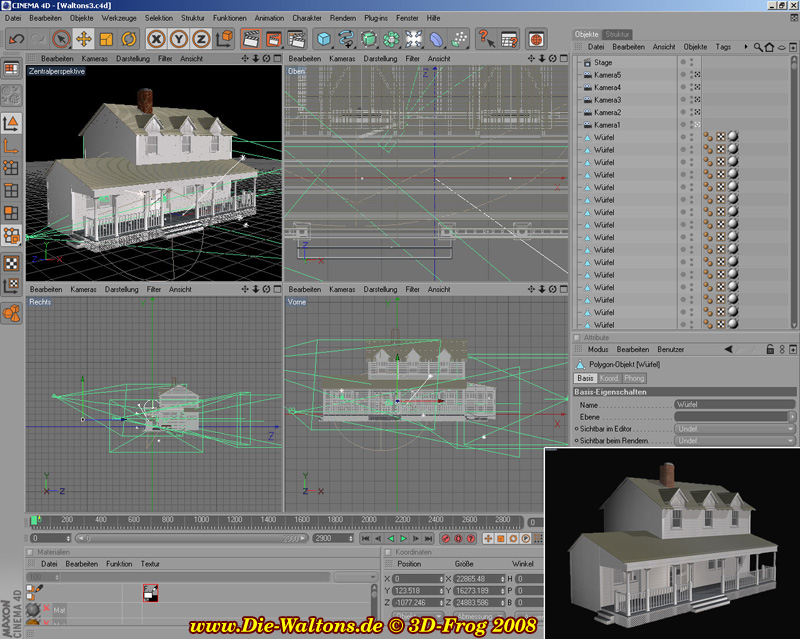Switch the world/object coordinate system icon
Viewport: 800px width, 639px height.
coord(224,39)
